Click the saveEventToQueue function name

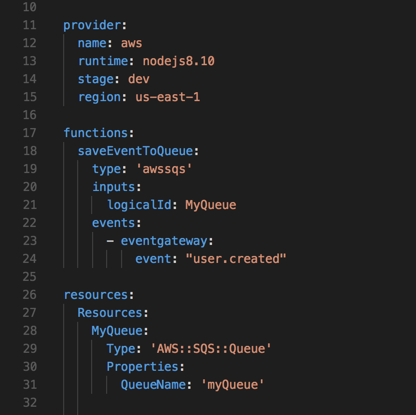pos(135,151)
